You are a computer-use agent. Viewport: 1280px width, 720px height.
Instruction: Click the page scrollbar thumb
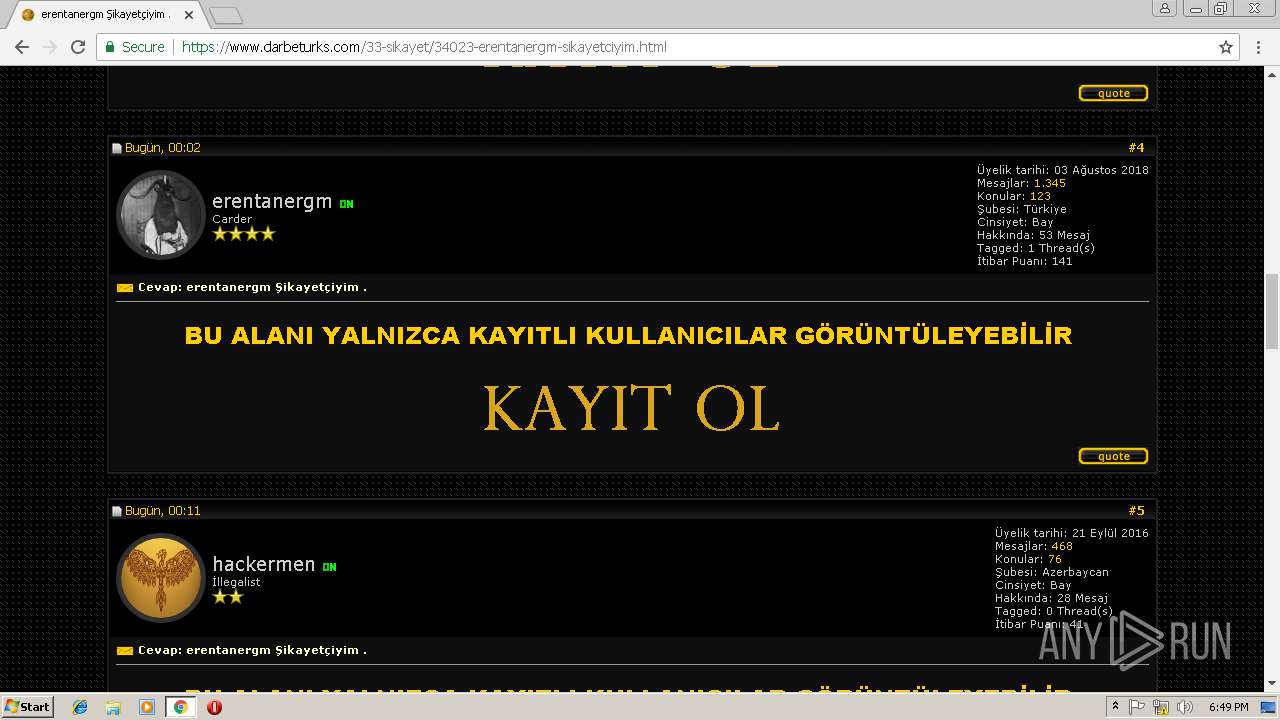[1272, 310]
